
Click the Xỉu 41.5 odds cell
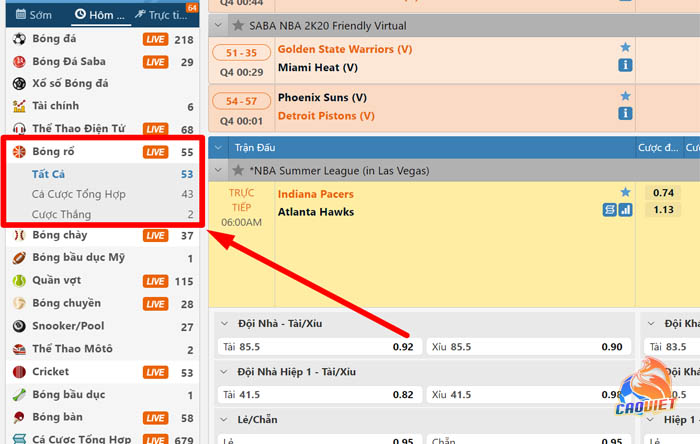pos(529,394)
